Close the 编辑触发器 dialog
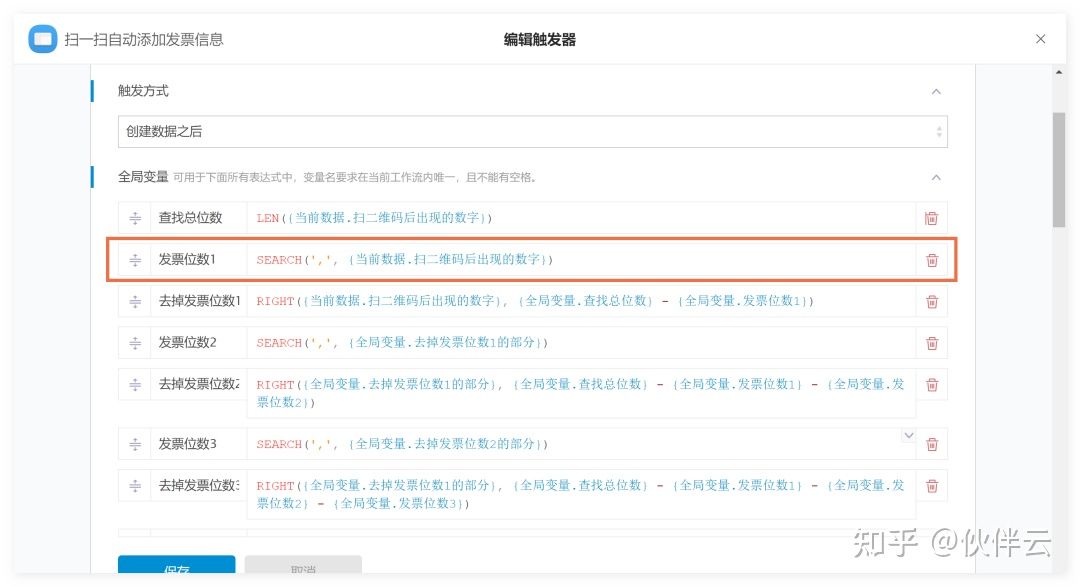Viewport: 1080px width, 587px height. point(1041,39)
